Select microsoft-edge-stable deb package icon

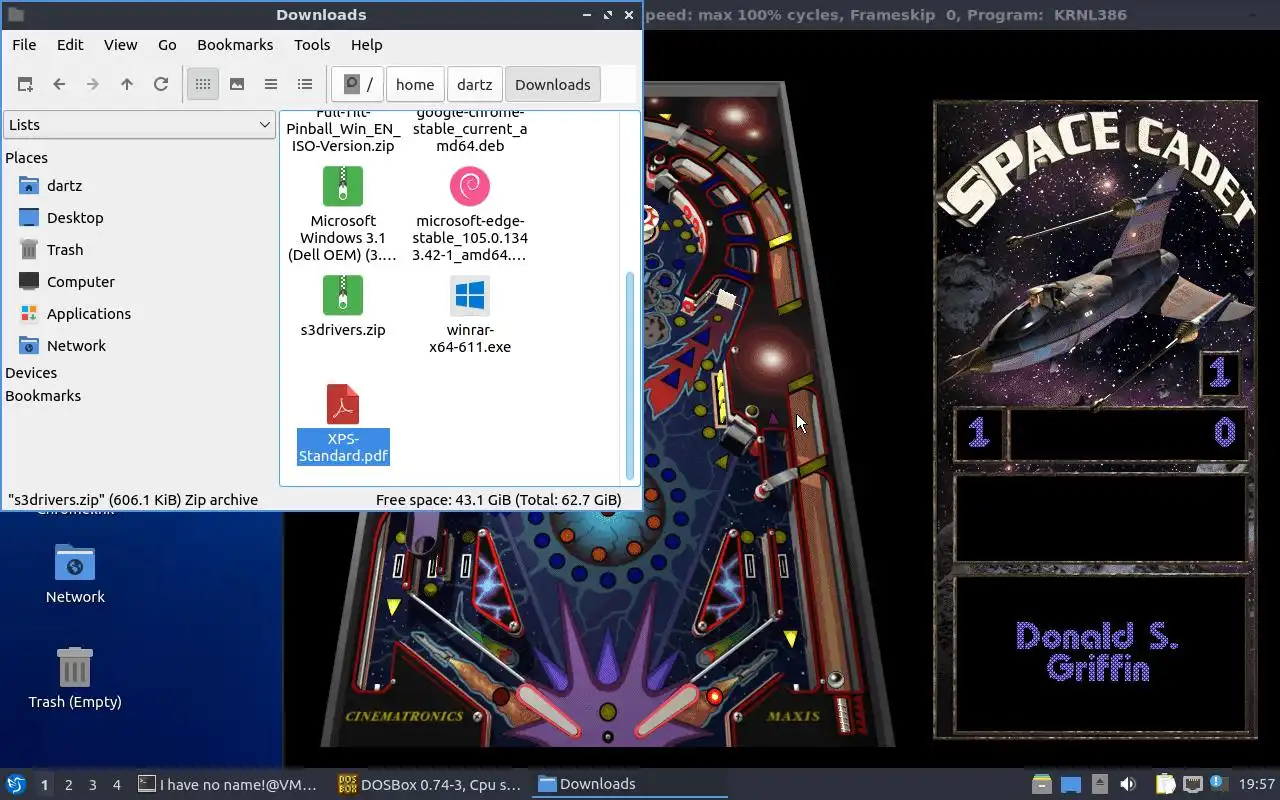[x=470, y=186]
